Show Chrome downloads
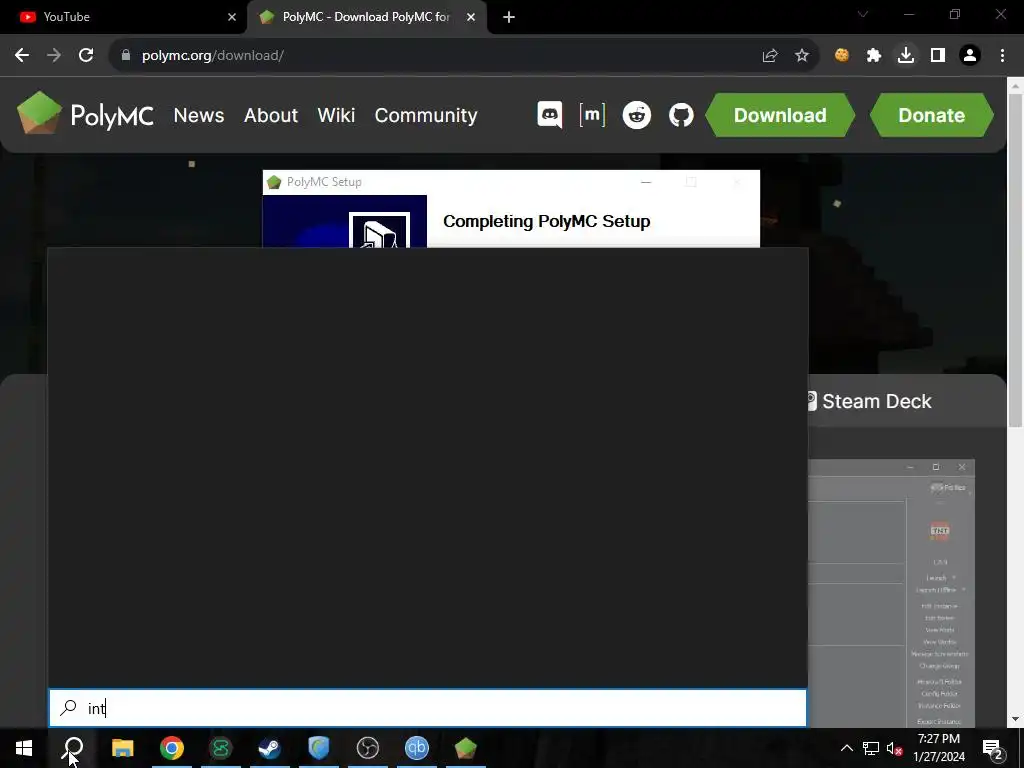Image resolution: width=1024 pixels, height=768 pixels. pyautogui.click(x=906, y=56)
